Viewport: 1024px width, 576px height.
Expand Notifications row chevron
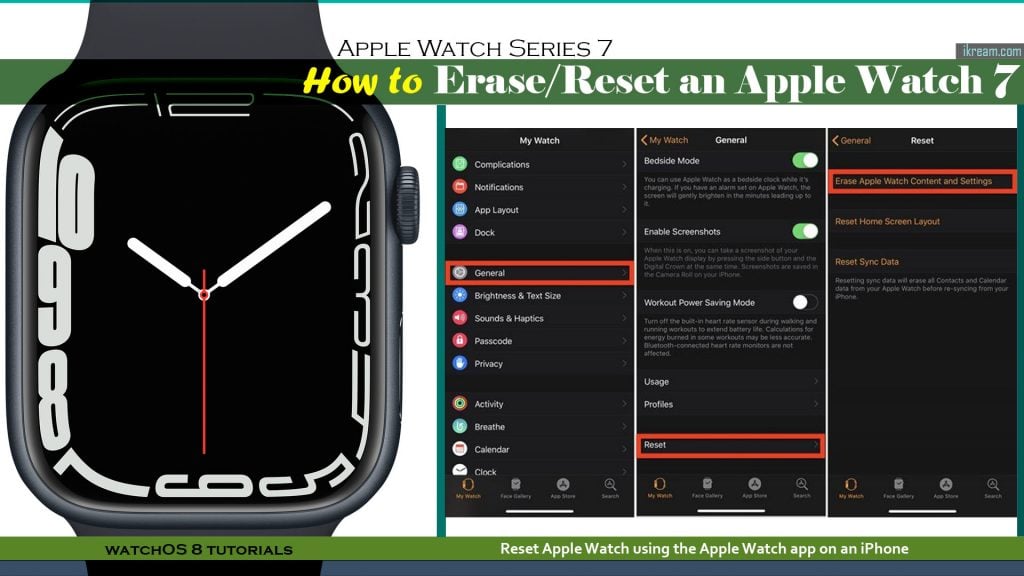(x=624, y=187)
